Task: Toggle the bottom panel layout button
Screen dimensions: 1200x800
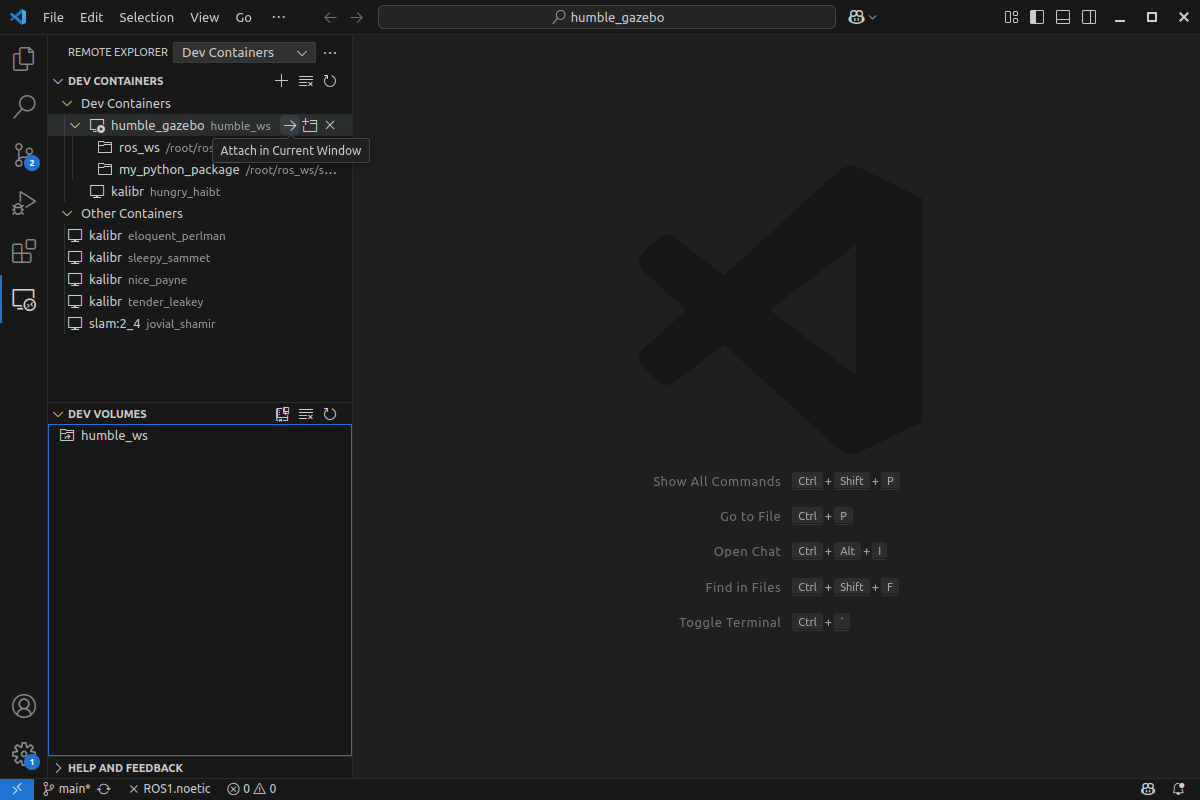Action: click(1063, 17)
